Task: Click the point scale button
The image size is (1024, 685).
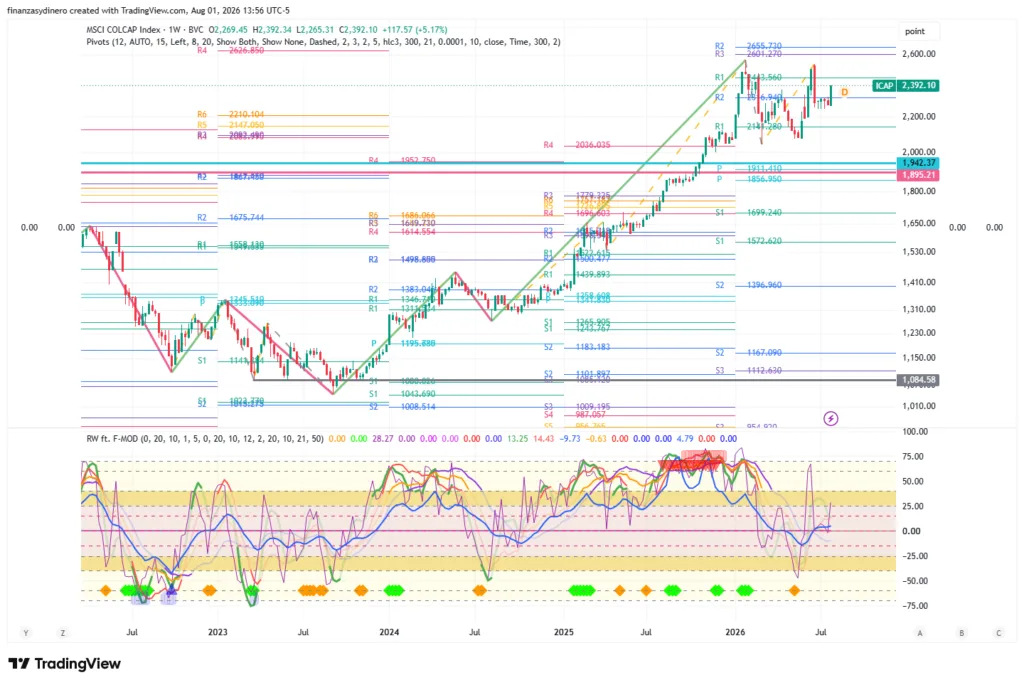Action: (915, 31)
